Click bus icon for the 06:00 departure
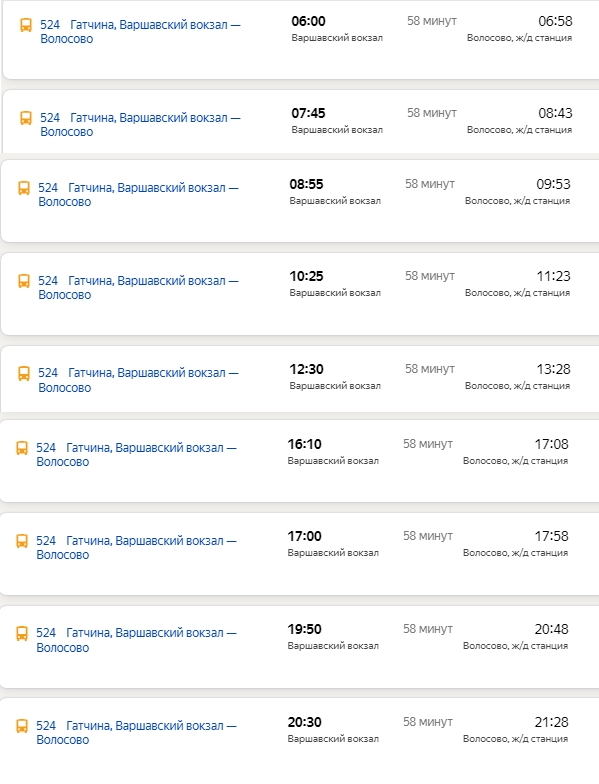 coord(26,25)
